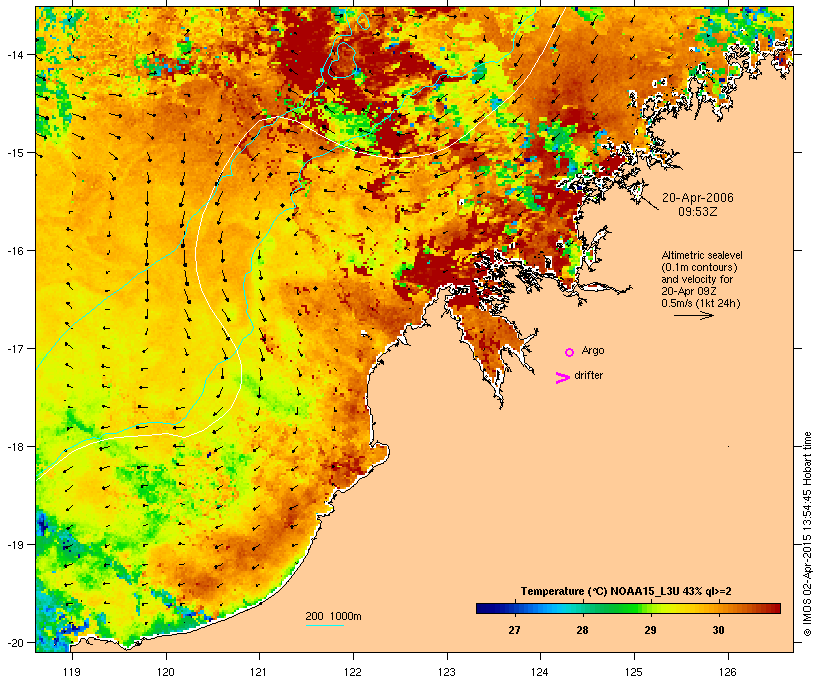Click the colorbar label '30'
Viewport: 820px width, 680px height.
click(719, 630)
